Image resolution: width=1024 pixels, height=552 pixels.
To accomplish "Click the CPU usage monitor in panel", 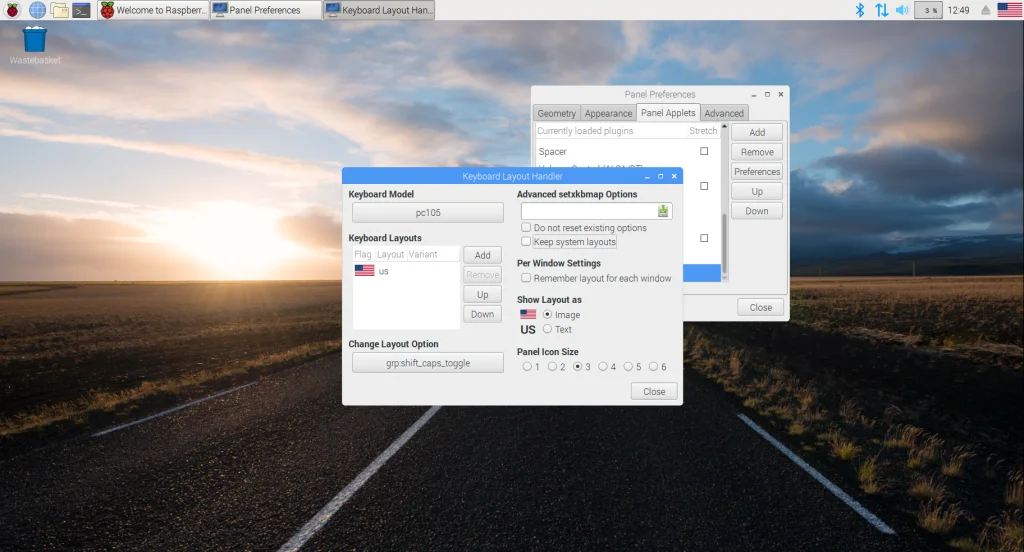I will pyautogui.click(x=928, y=10).
